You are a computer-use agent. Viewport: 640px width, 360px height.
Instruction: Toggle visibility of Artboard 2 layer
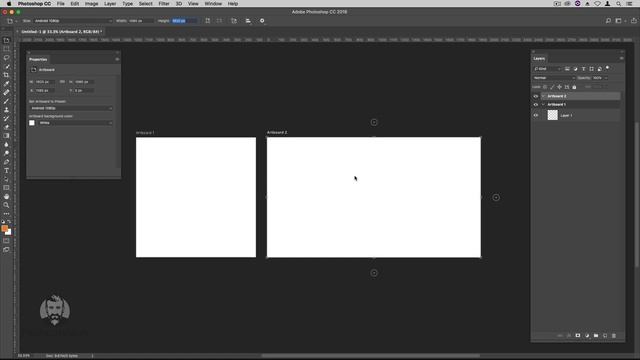click(536, 96)
